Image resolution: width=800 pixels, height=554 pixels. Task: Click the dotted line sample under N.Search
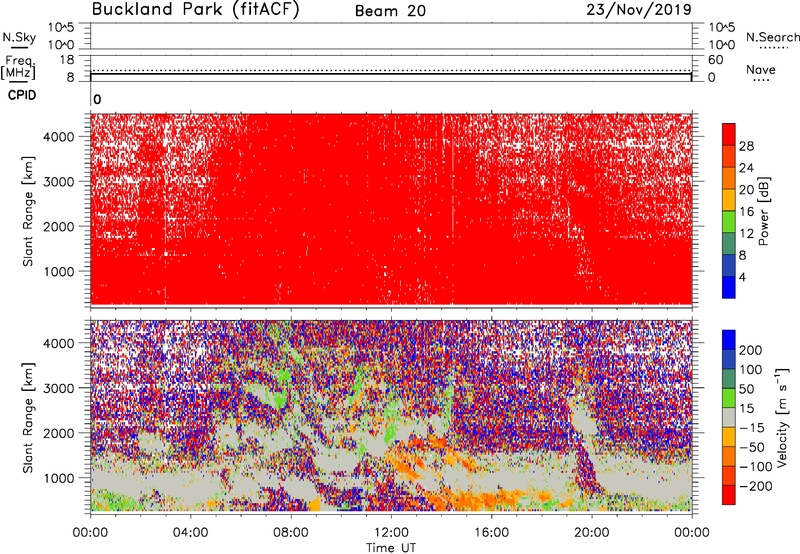pos(773,48)
